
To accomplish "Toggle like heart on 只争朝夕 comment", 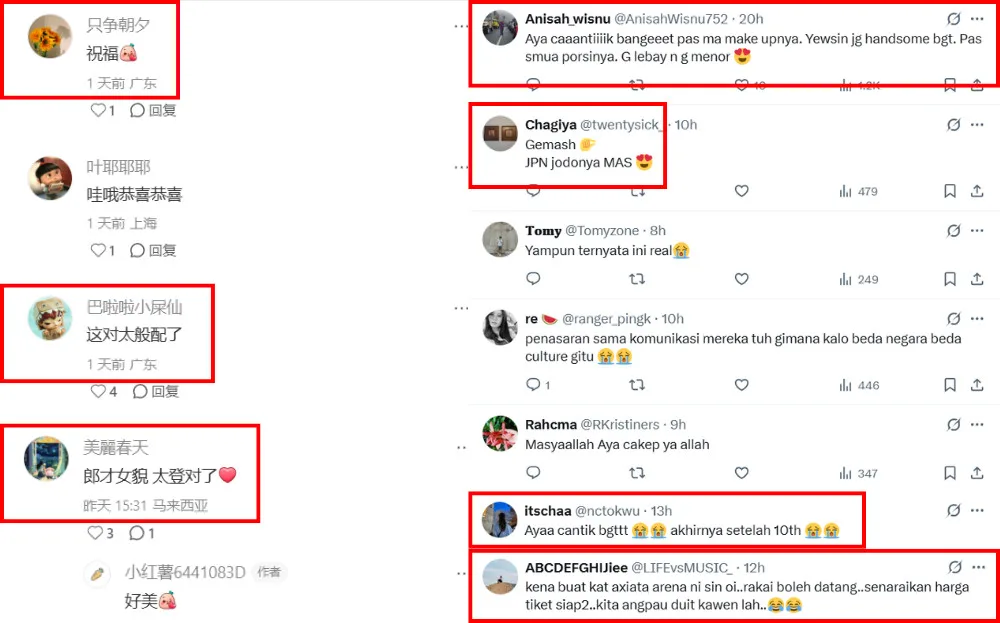I will pyautogui.click(x=98, y=111).
